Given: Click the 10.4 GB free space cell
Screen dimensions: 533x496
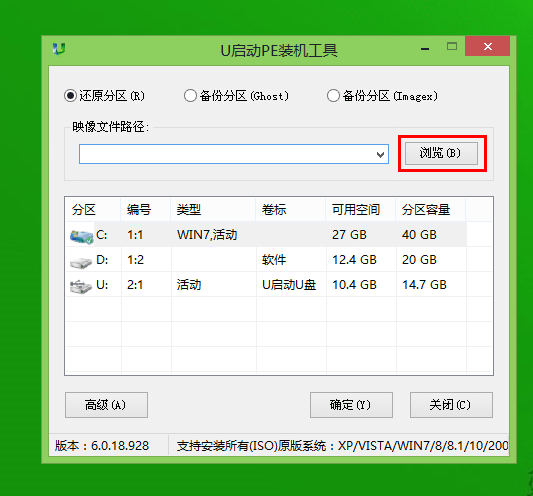Looking at the screenshot, I should click(x=354, y=285).
